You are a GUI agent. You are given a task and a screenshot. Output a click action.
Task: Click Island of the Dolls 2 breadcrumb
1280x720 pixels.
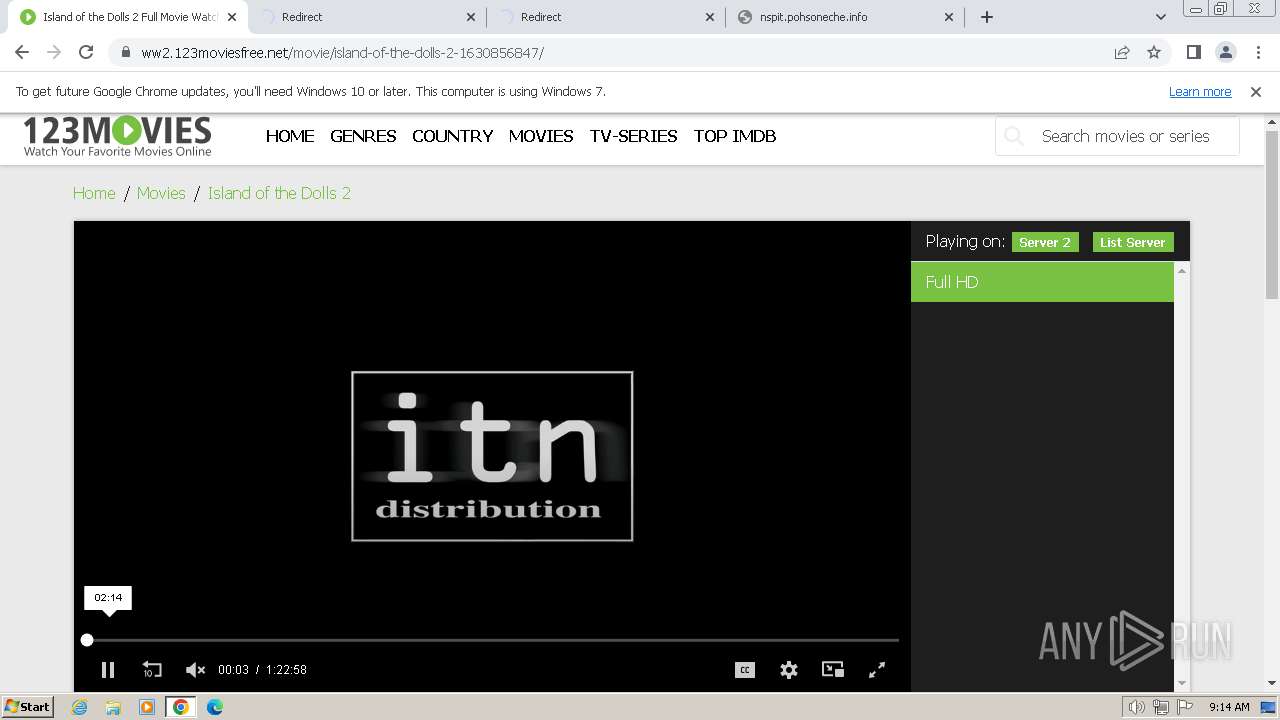click(x=279, y=193)
